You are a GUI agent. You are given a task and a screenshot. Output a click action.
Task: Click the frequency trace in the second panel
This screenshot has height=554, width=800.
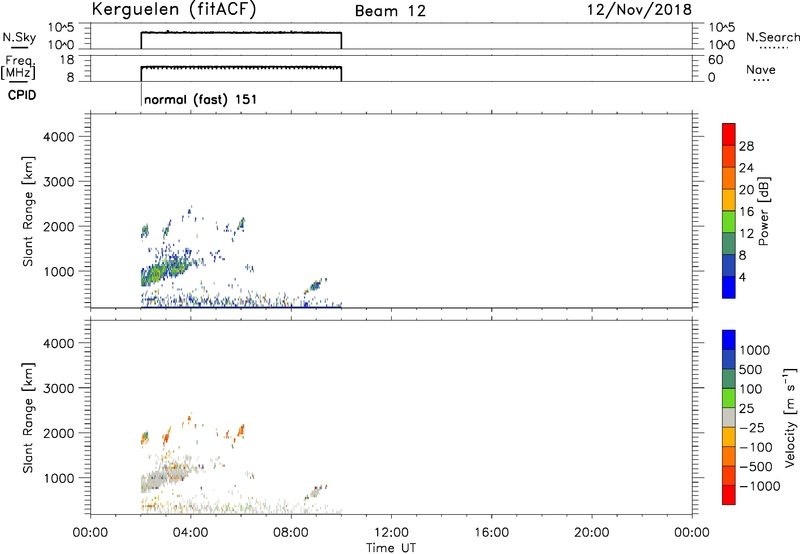(241, 67)
